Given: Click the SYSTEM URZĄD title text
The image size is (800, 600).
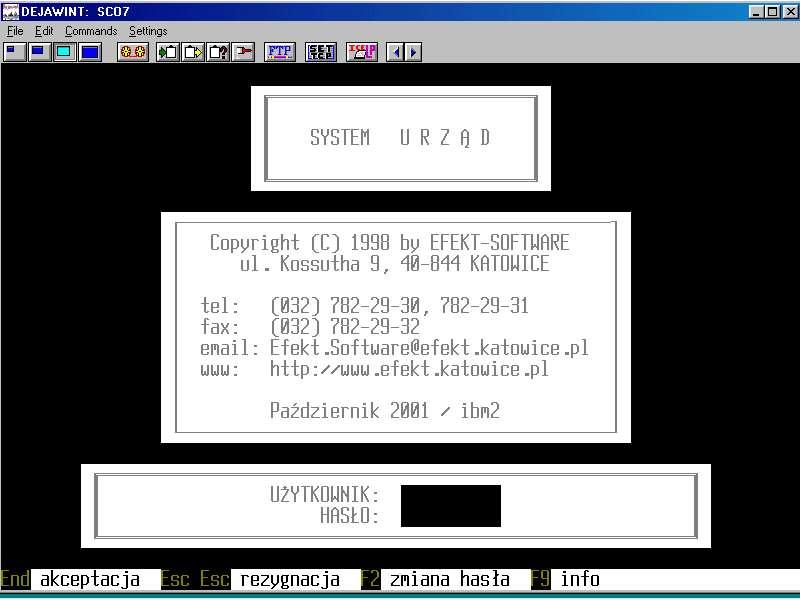Looking at the screenshot, I should (401, 138).
